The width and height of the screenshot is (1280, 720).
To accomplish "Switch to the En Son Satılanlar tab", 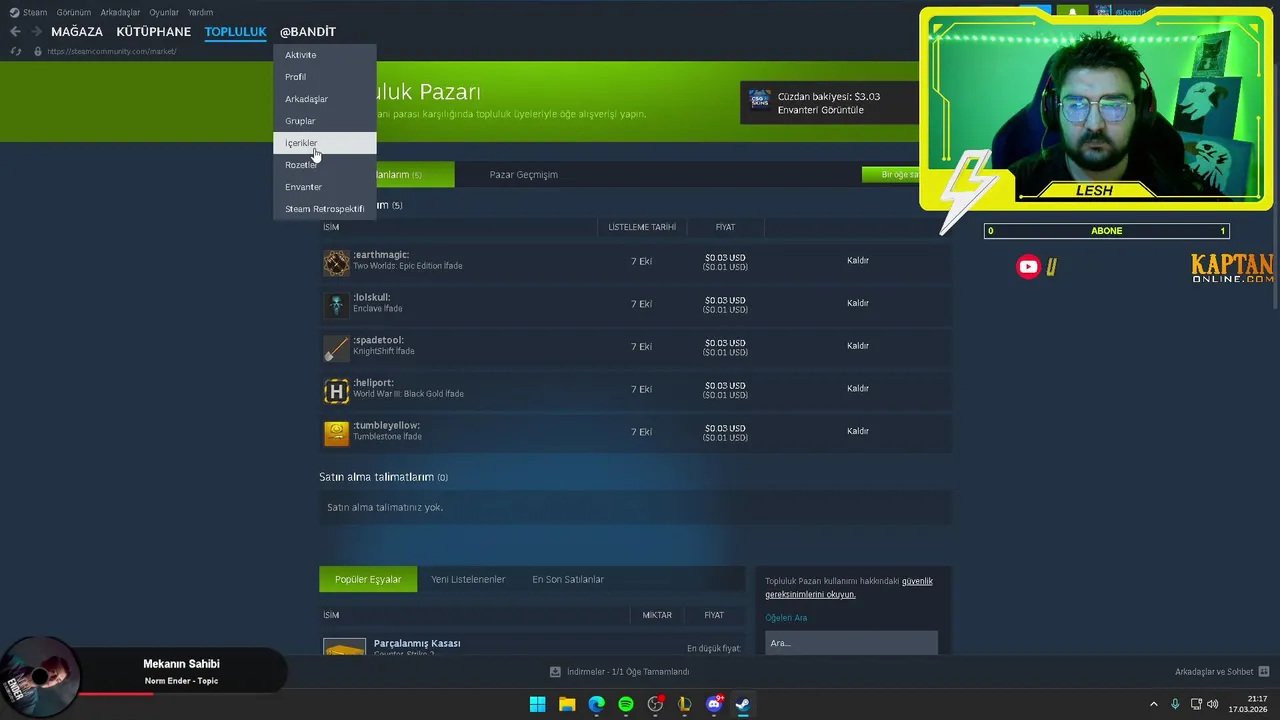I will pos(568,579).
